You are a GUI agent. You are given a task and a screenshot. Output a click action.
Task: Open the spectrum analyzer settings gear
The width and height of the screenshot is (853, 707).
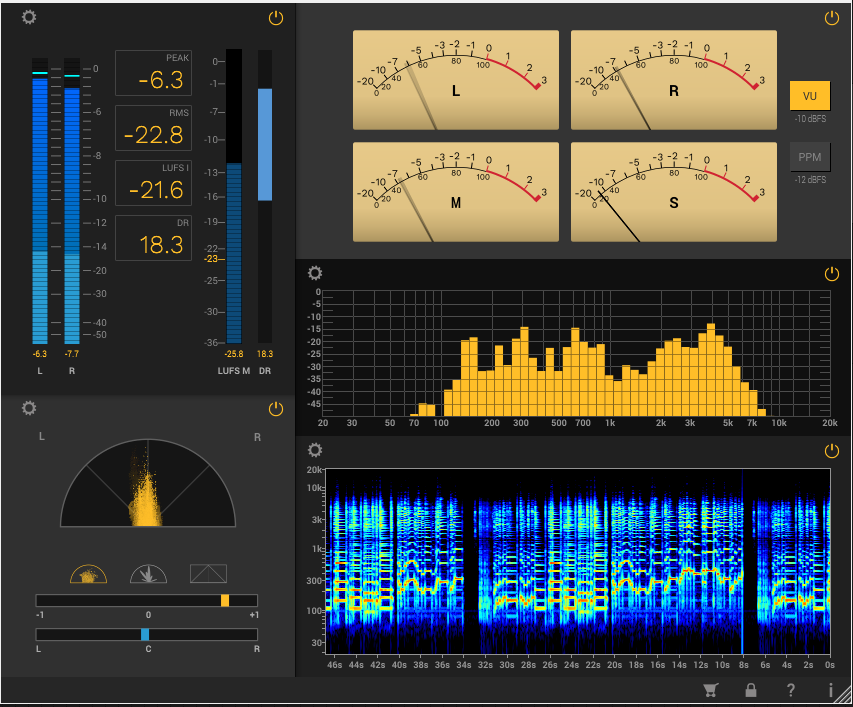315,273
